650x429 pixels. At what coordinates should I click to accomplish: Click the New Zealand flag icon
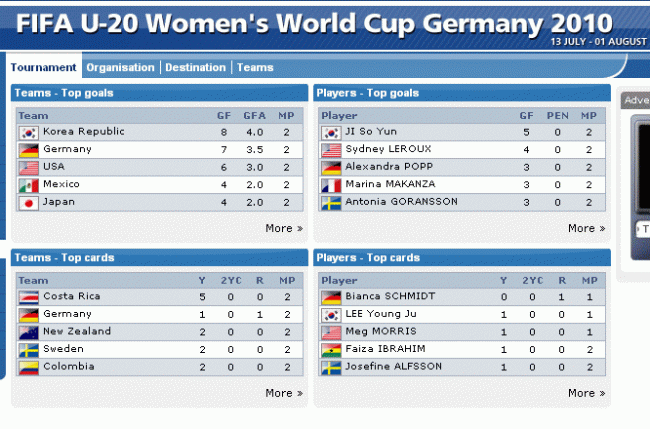pyautogui.click(x=28, y=332)
